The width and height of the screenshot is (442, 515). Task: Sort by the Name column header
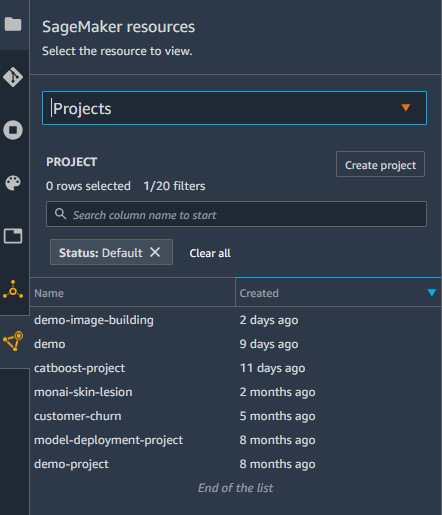click(x=132, y=293)
